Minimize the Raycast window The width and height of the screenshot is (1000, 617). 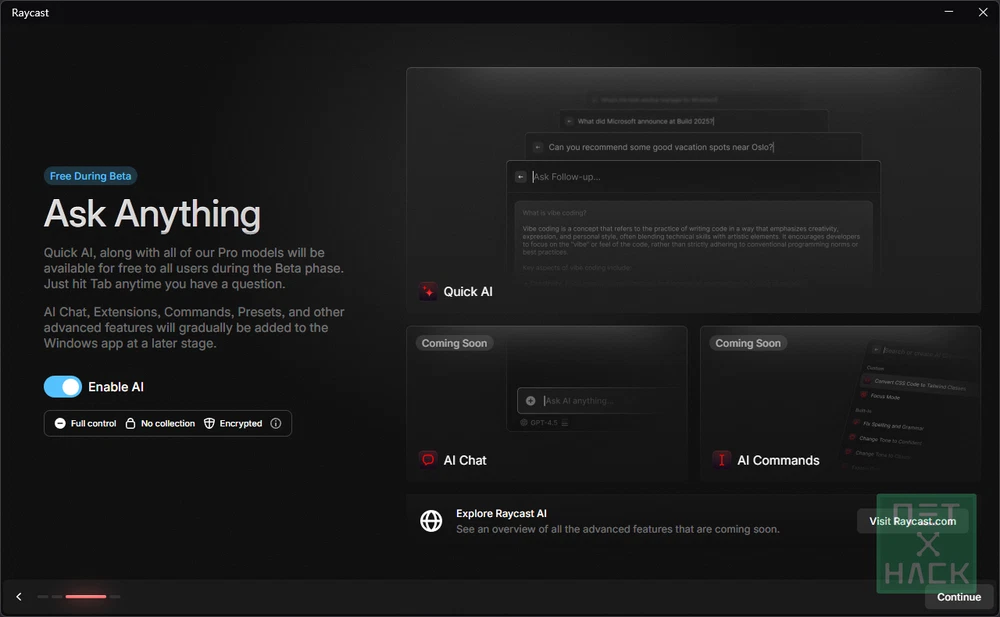[949, 12]
